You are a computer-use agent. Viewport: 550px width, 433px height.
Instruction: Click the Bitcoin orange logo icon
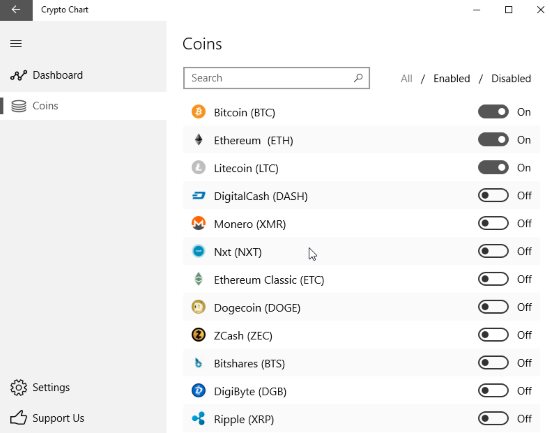pyautogui.click(x=199, y=112)
